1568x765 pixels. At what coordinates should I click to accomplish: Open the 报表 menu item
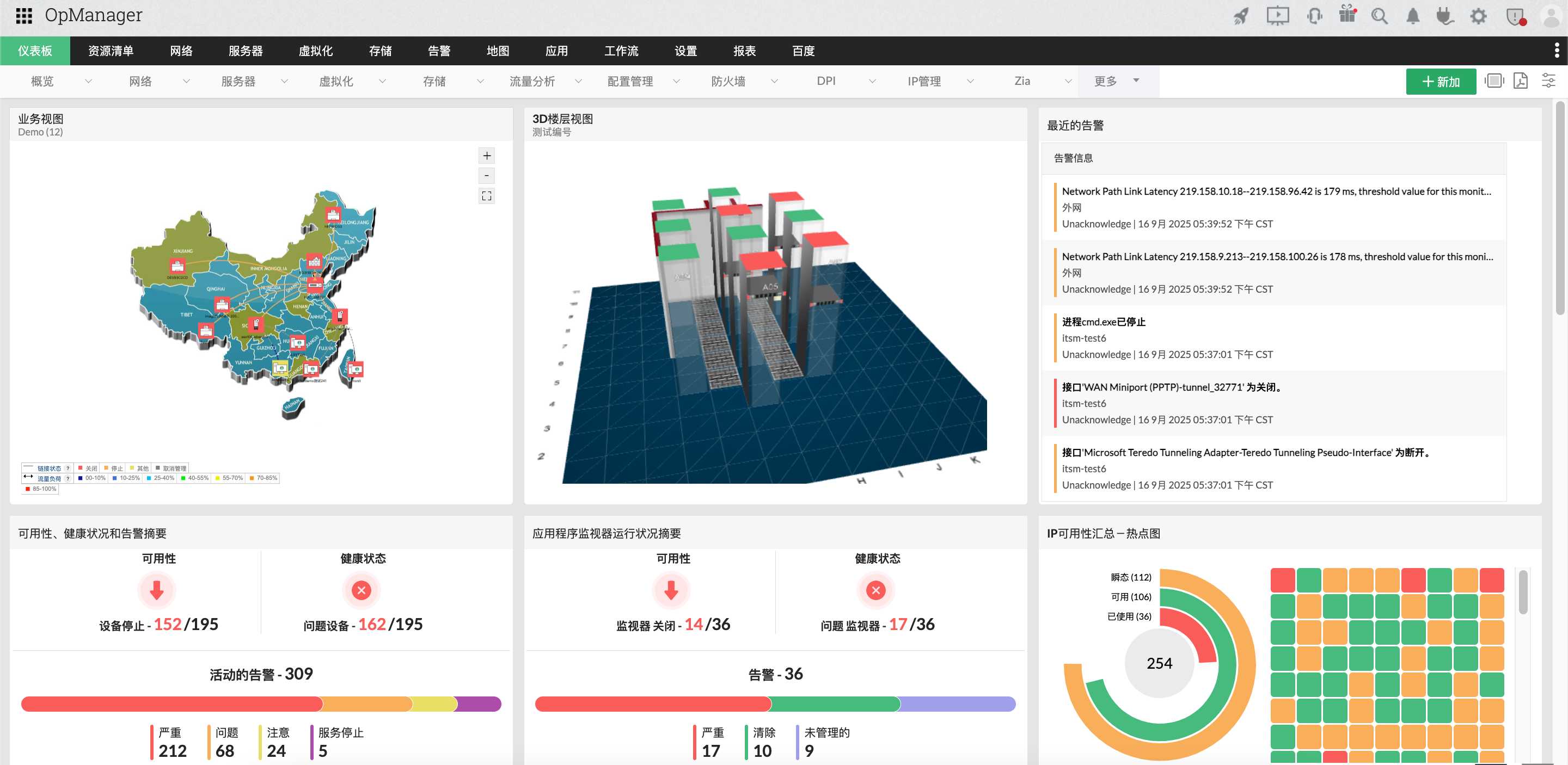pyautogui.click(x=744, y=51)
